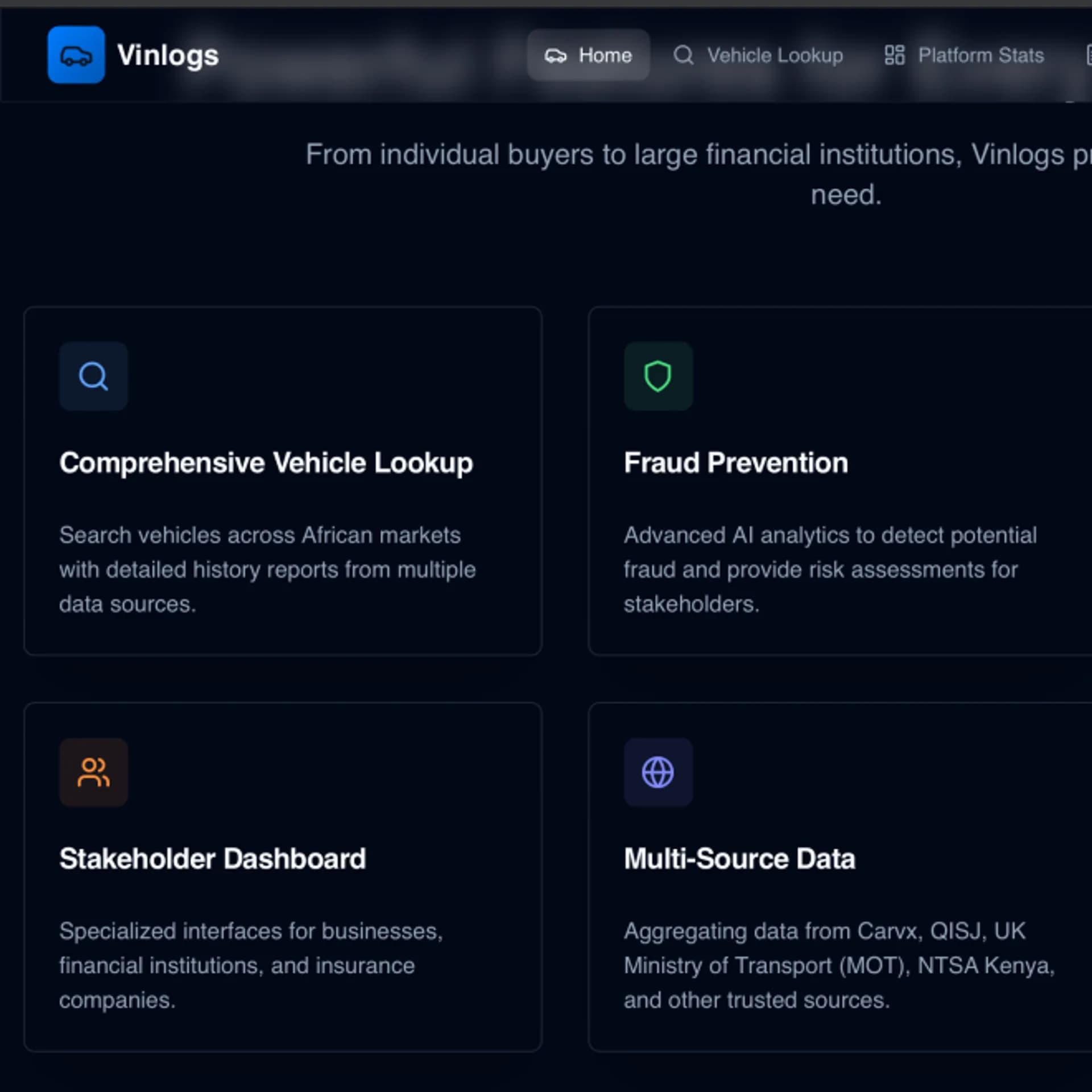The width and height of the screenshot is (1092, 1092).
Task: Click the grid icon beside Platform Stats
Action: tap(894, 56)
